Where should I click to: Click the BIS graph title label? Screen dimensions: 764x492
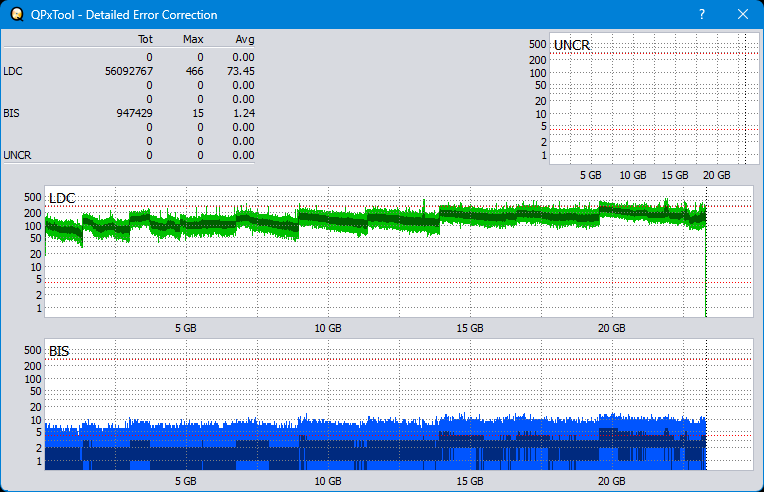[x=59, y=351]
